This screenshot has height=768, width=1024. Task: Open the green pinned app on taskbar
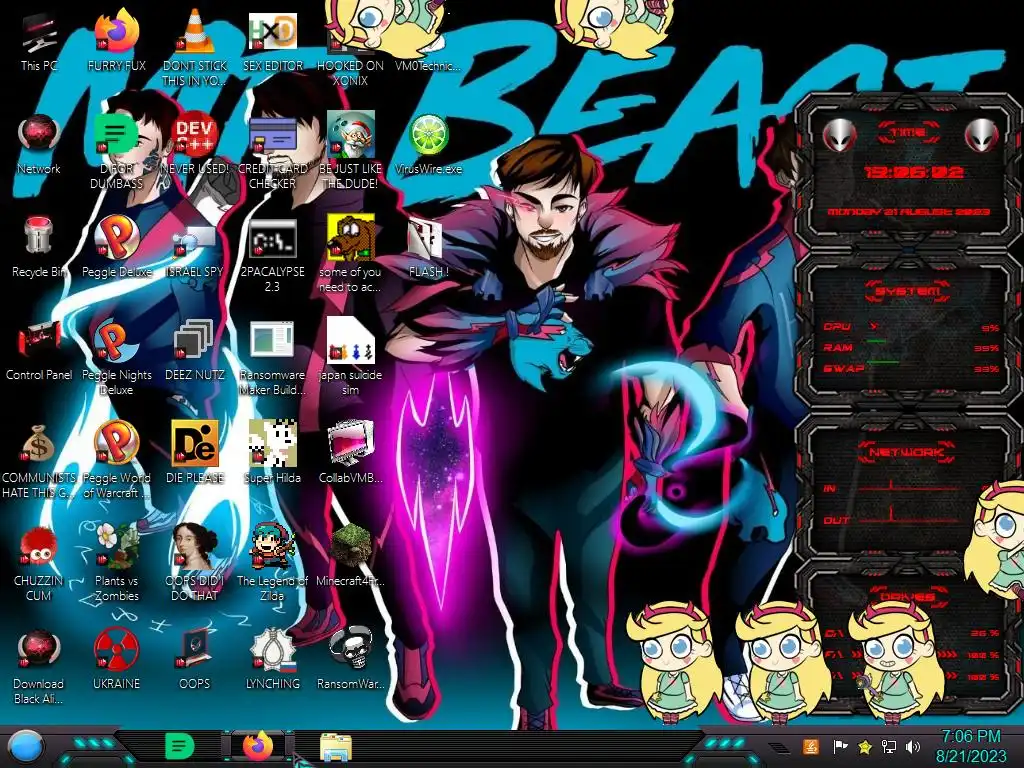pyautogui.click(x=179, y=746)
